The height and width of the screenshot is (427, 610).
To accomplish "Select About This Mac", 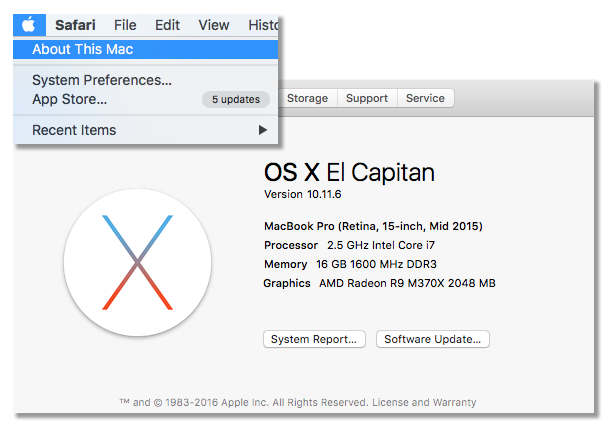I will [145, 49].
